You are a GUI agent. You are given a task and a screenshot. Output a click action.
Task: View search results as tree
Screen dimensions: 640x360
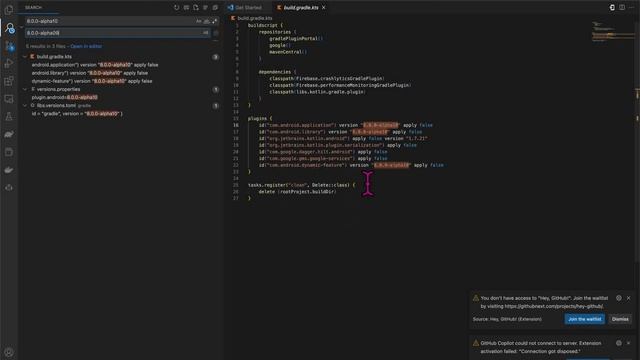click(205, 7)
